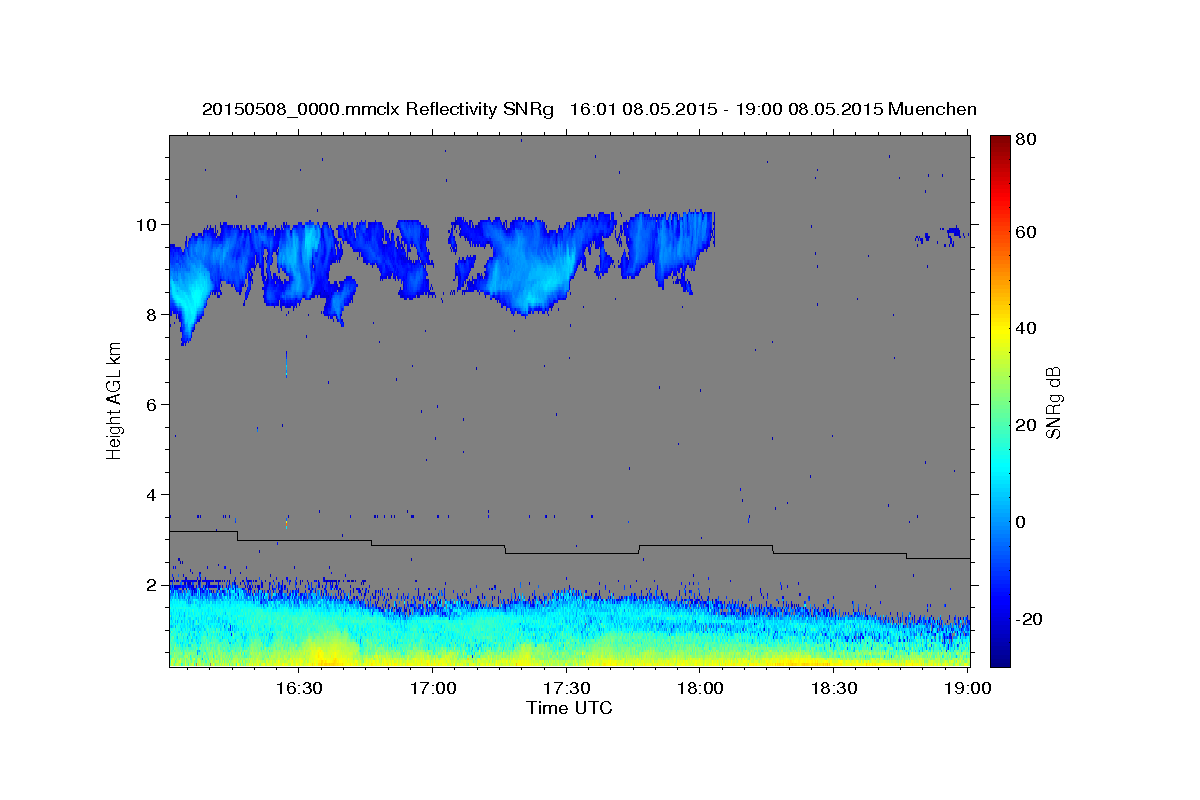Click the black stepped line in plot
The height and width of the screenshot is (800, 1200).
click(569, 546)
